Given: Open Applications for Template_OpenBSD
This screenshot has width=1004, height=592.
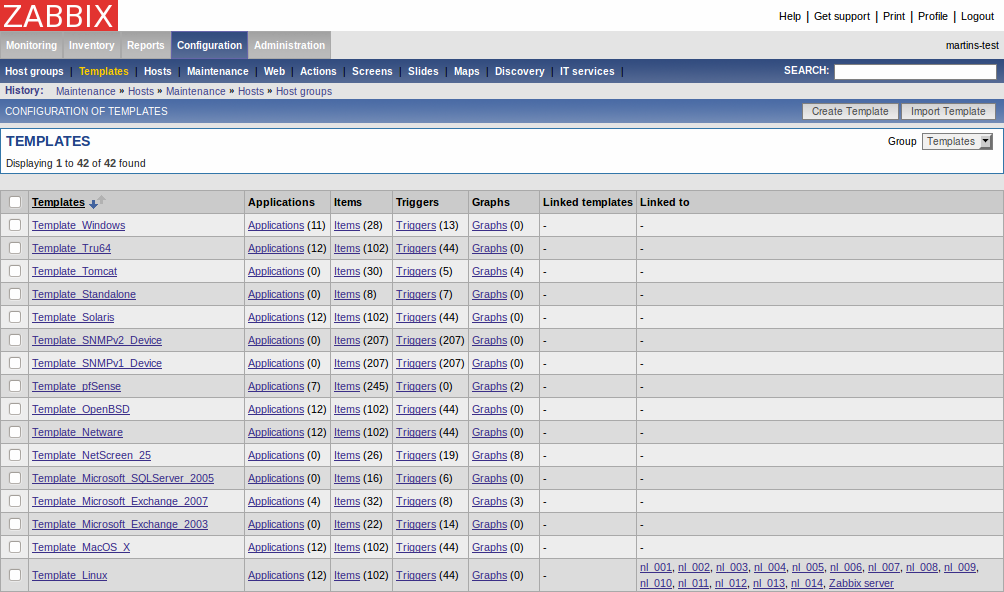Looking at the screenshot, I should pos(276,410).
